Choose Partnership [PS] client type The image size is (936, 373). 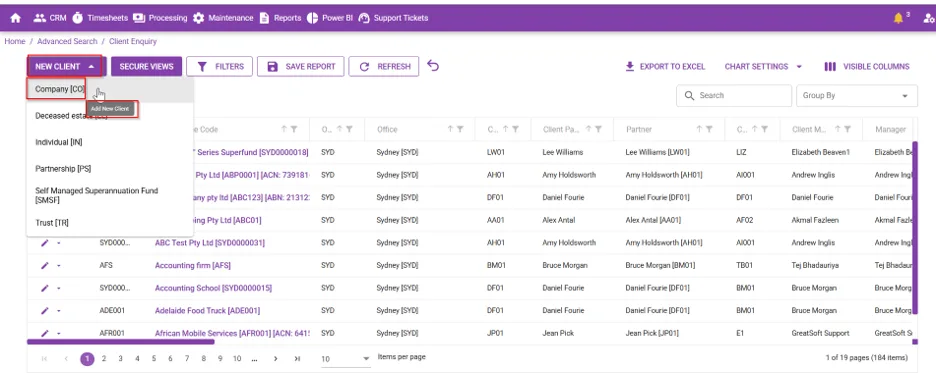tap(110, 169)
